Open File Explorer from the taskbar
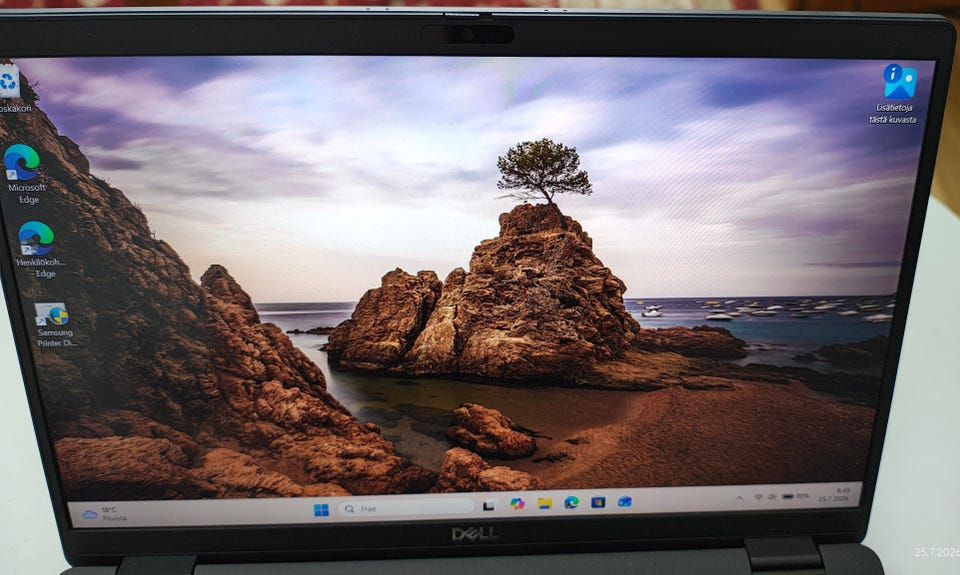960x575 pixels. click(544, 503)
